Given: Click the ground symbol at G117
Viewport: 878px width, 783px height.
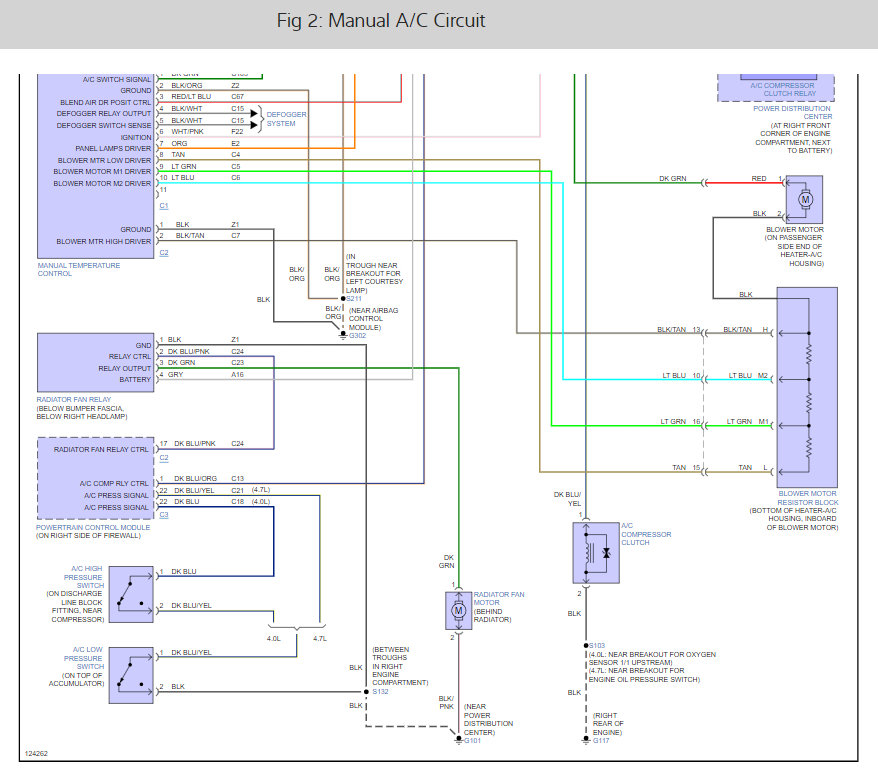Looking at the screenshot, I should point(586,740).
